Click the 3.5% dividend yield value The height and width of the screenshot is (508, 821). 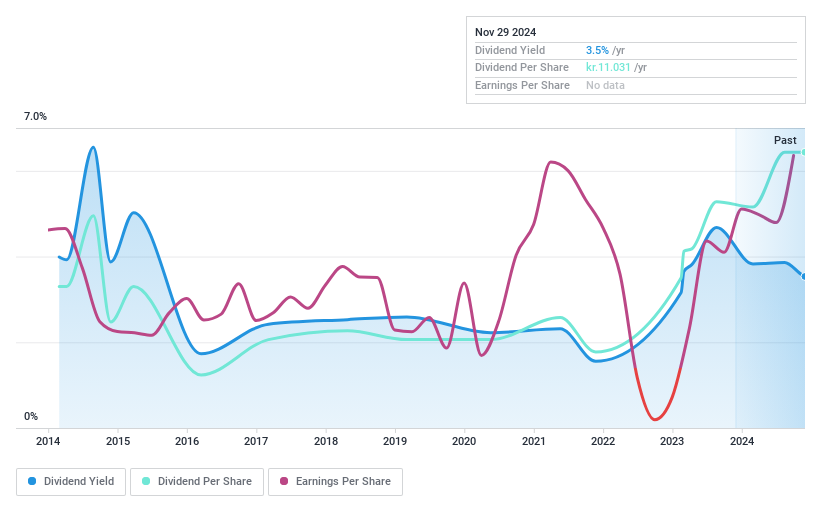point(597,50)
